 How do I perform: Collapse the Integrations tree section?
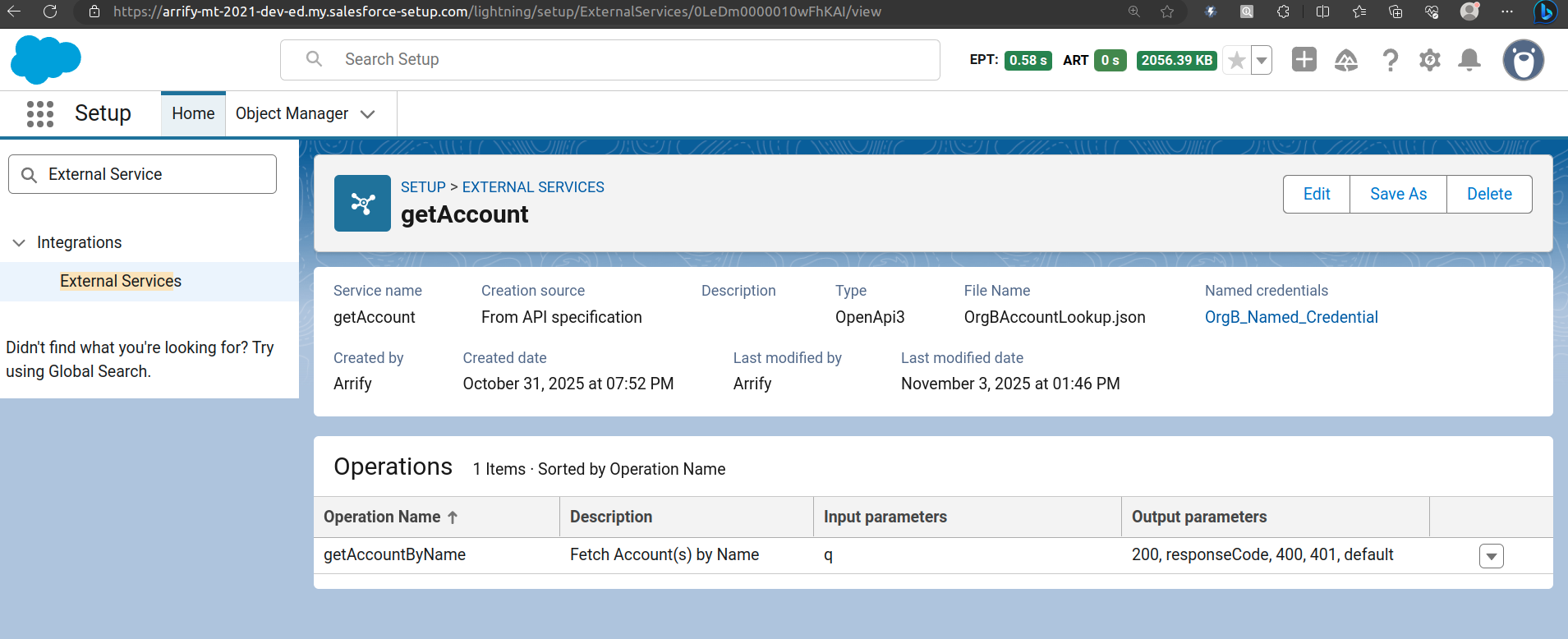[x=19, y=242]
